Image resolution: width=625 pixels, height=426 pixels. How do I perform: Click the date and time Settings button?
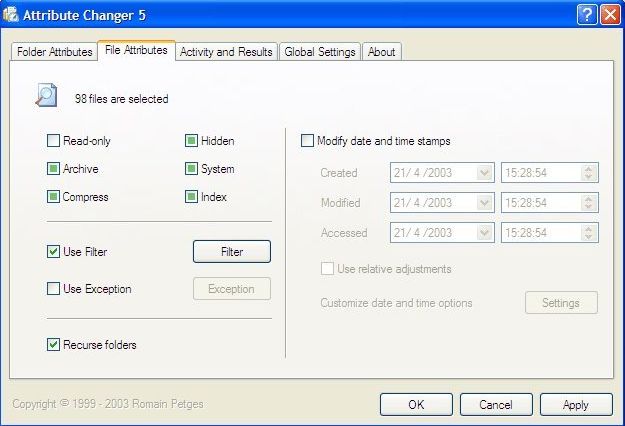(x=561, y=302)
